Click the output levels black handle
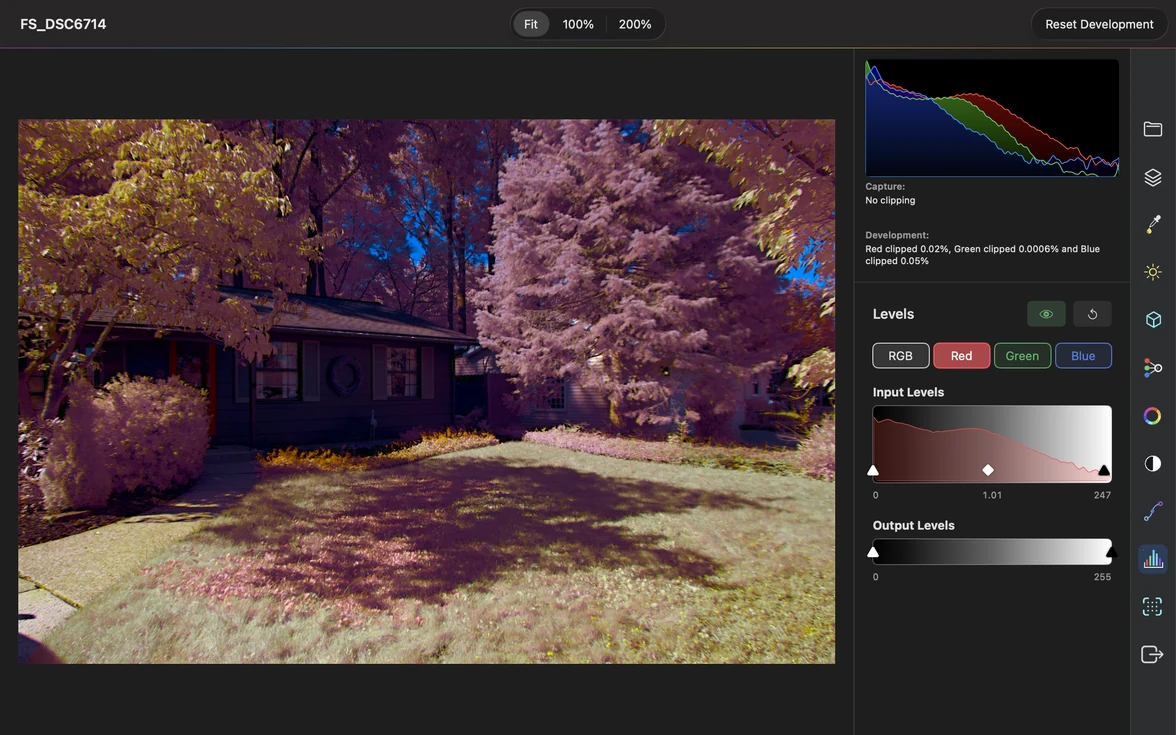Image resolution: width=1176 pixels, height=735 pixels. [x=873, y=552]
